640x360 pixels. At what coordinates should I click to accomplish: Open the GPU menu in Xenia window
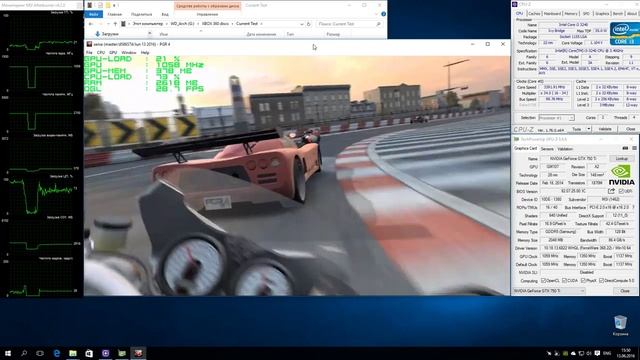pyautogui.click(x=113, y=53)
